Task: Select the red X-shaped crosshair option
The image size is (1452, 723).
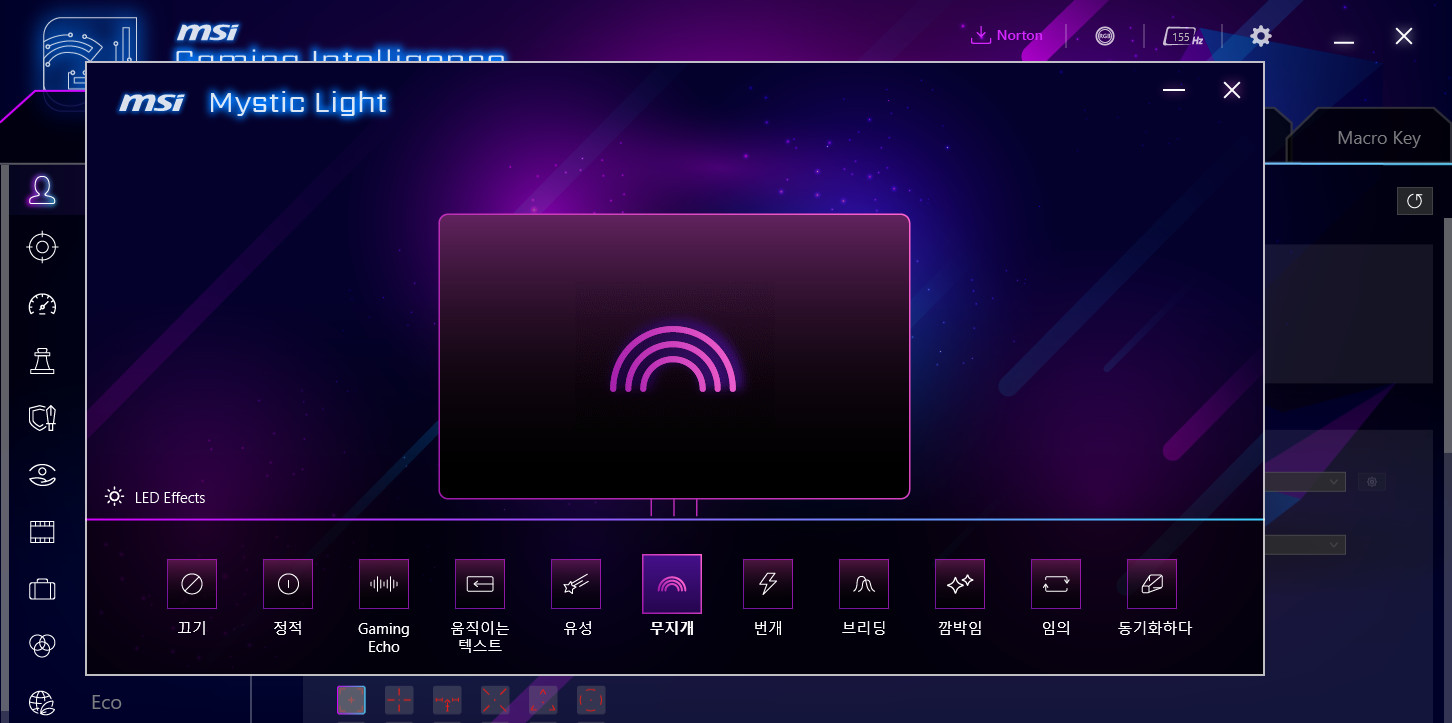Action: coord(495,700)
